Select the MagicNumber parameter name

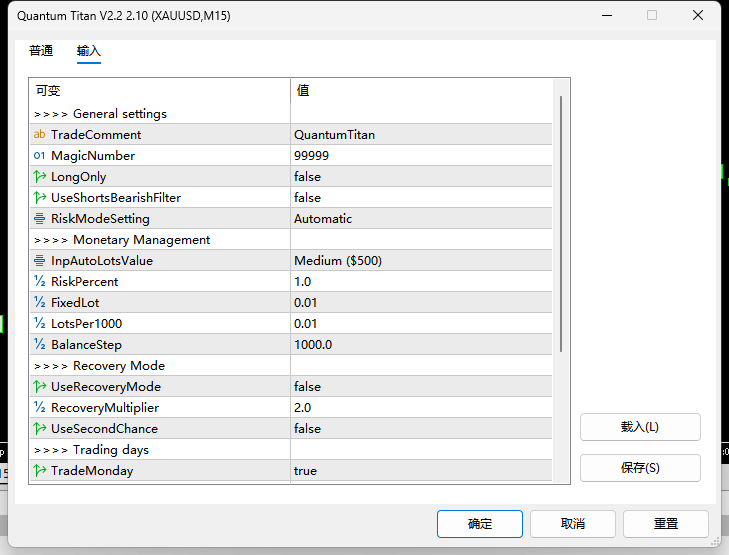[93, 155]
